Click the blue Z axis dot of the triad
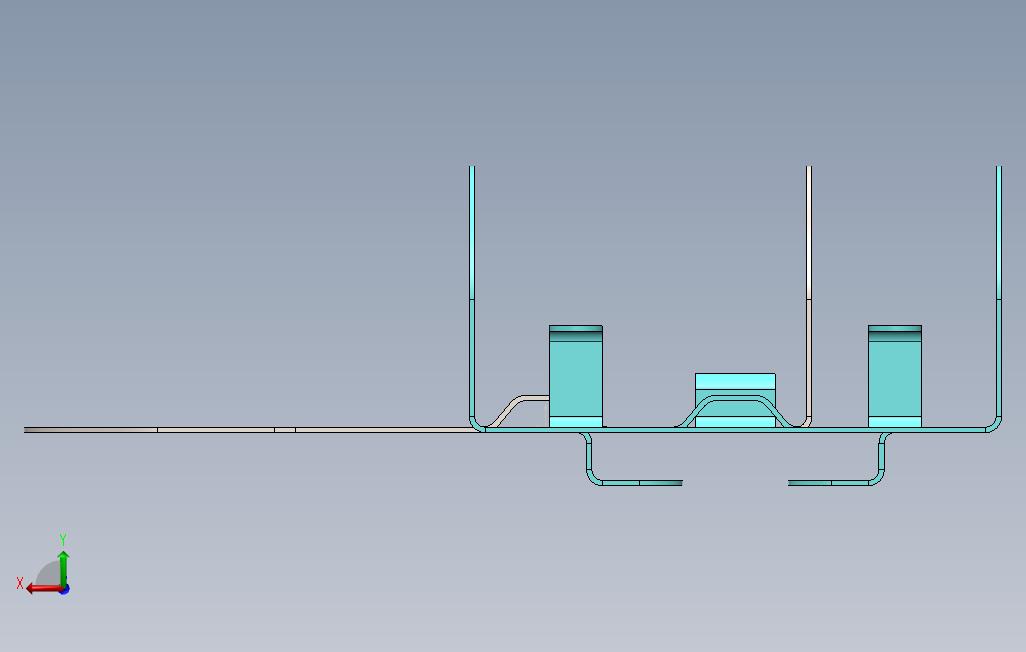 65,590
